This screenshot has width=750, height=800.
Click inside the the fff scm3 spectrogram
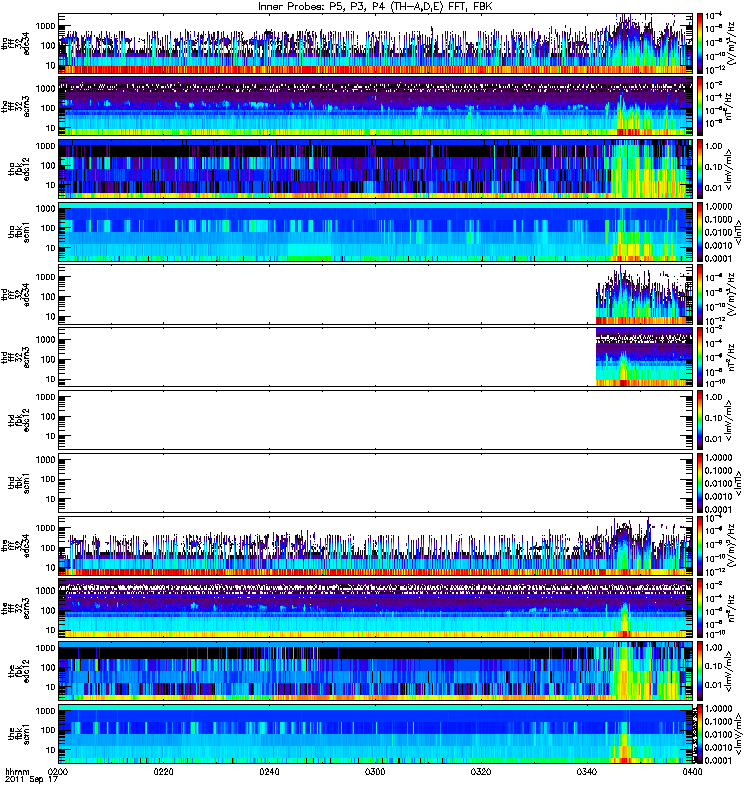click(x=376, y=609)
